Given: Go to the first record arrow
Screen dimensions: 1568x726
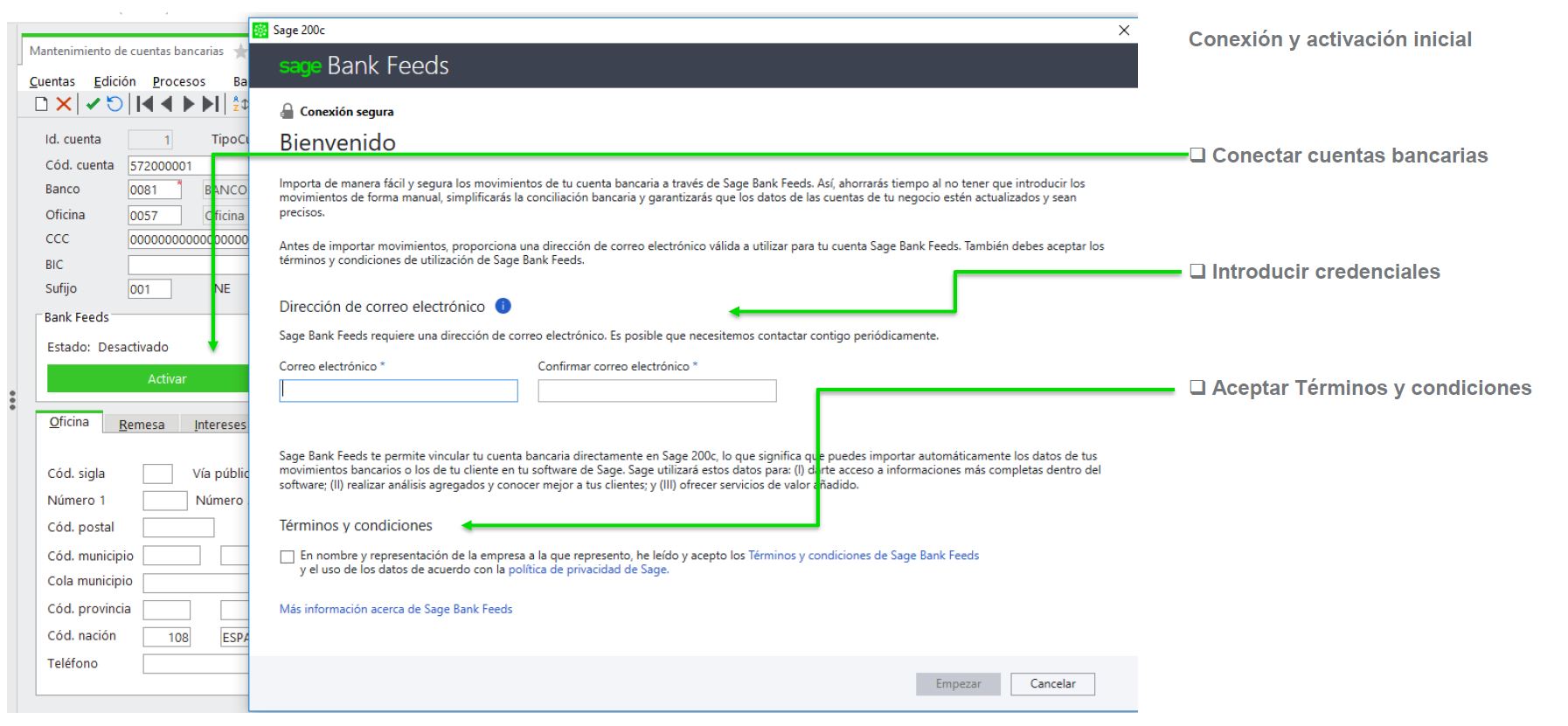Looking at the screenshot, I should click(144, 104).
